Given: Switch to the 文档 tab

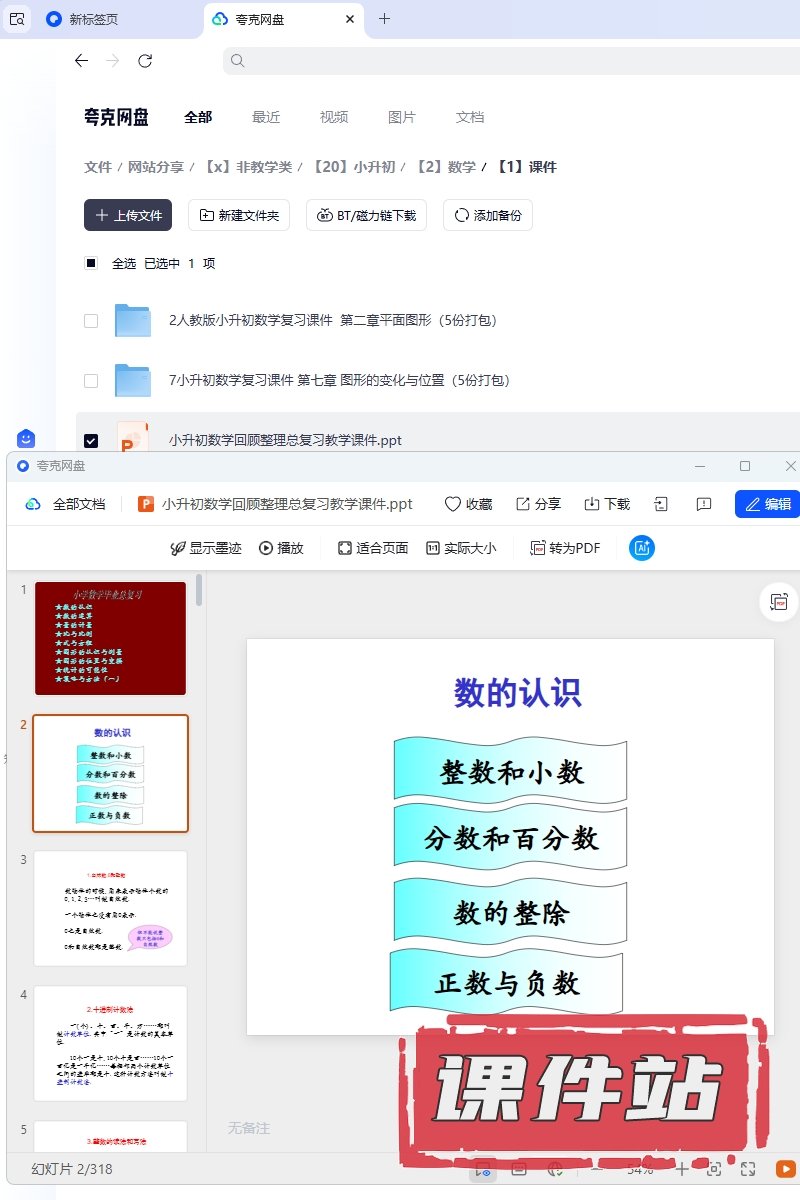Looking at the screenshot, I should [x=470, y=117].
